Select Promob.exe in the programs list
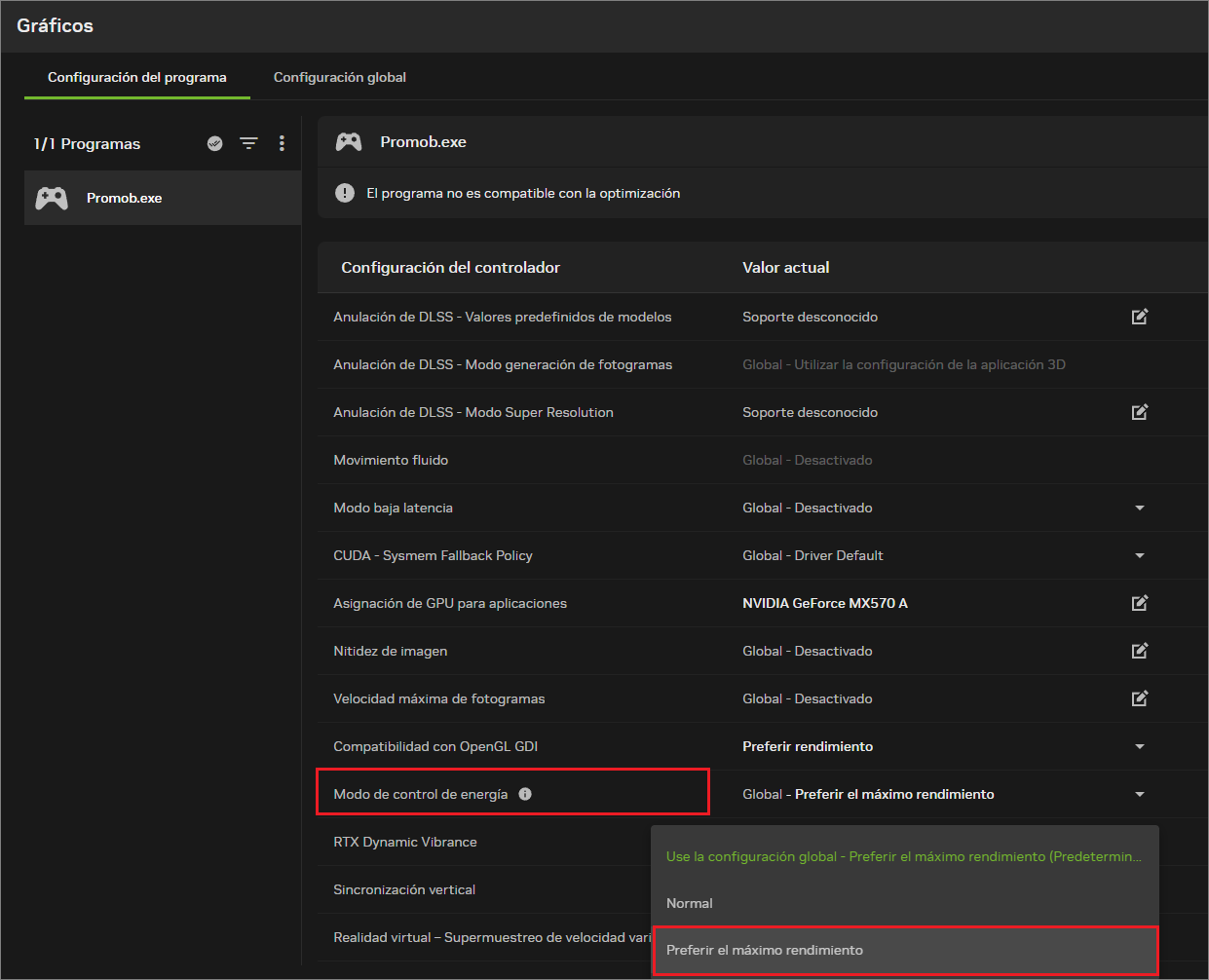 163,198
